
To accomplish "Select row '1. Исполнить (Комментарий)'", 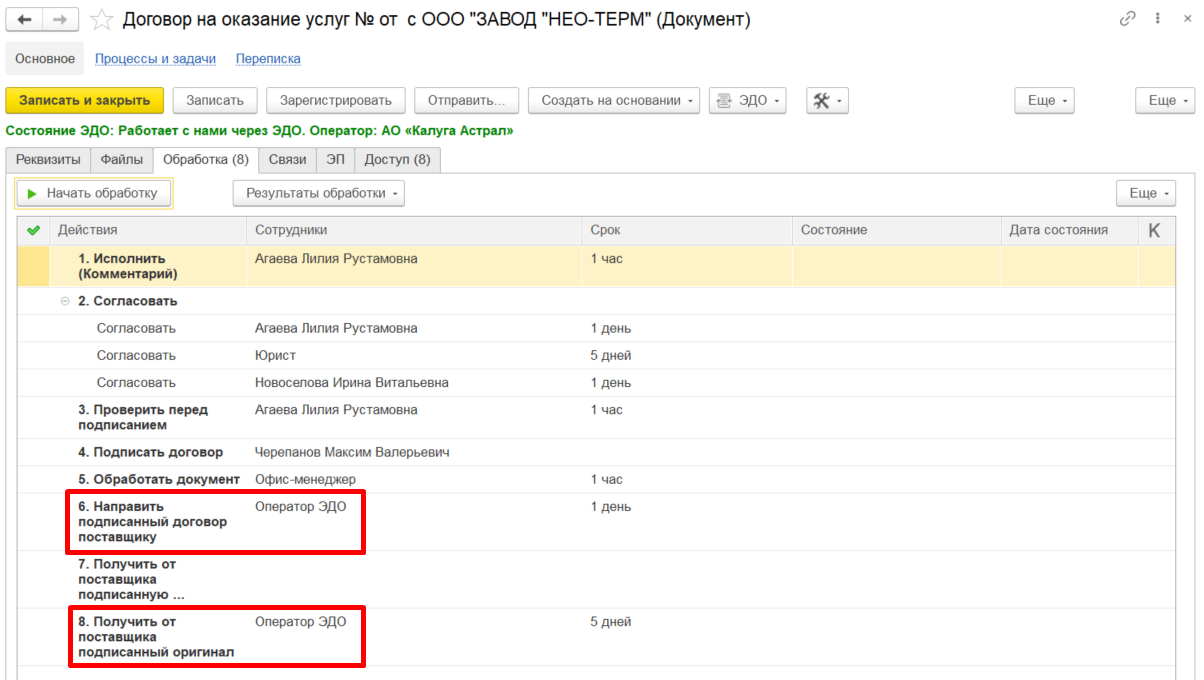I will point(596,266).
